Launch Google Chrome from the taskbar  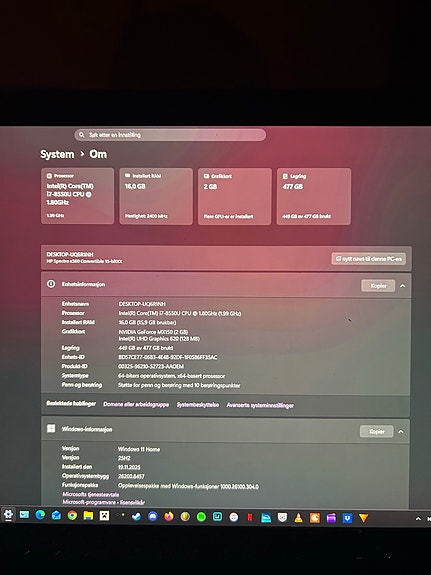(x=72, y=516)
